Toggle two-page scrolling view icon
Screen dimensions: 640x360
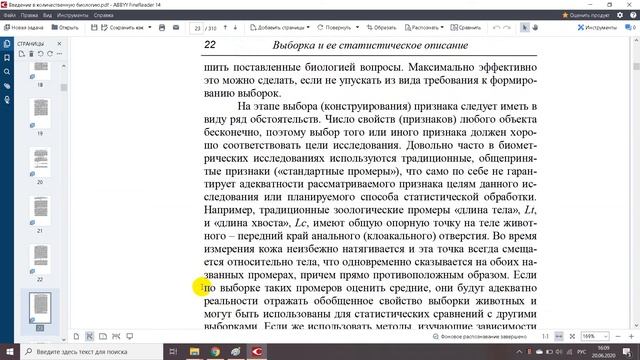[x=116, y=336]
